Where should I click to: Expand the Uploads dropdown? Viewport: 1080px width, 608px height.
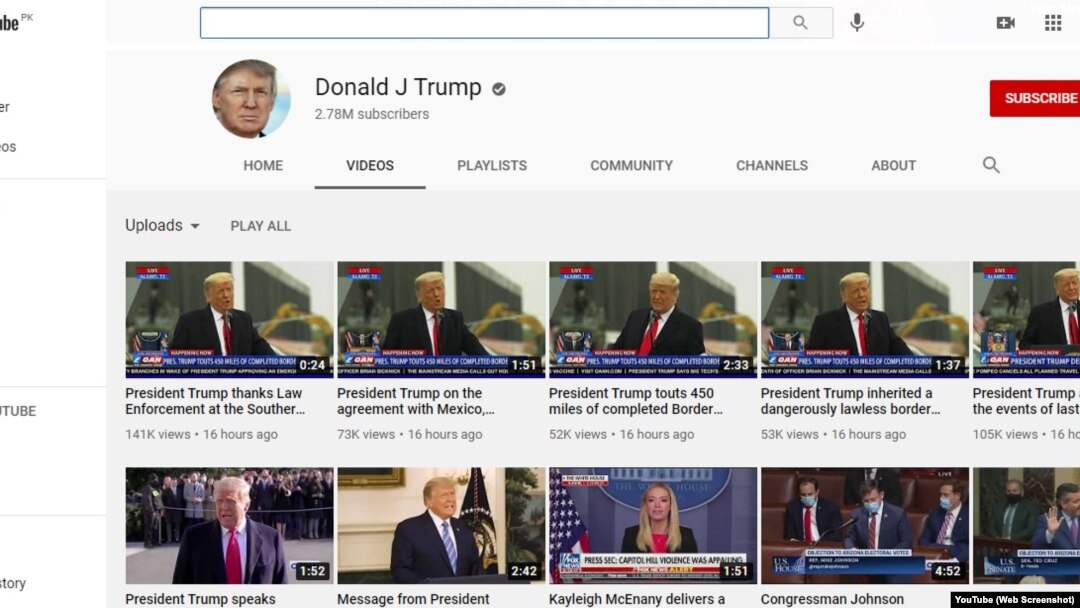(x=162, y=225)
